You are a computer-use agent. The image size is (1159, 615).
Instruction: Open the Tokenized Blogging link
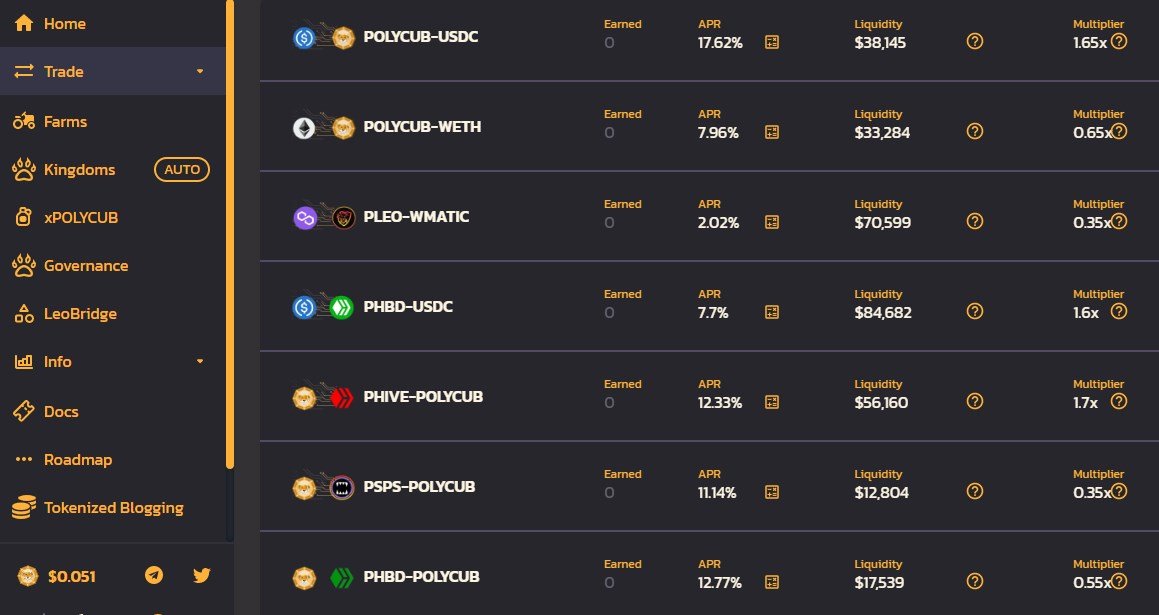pos(112,508)
